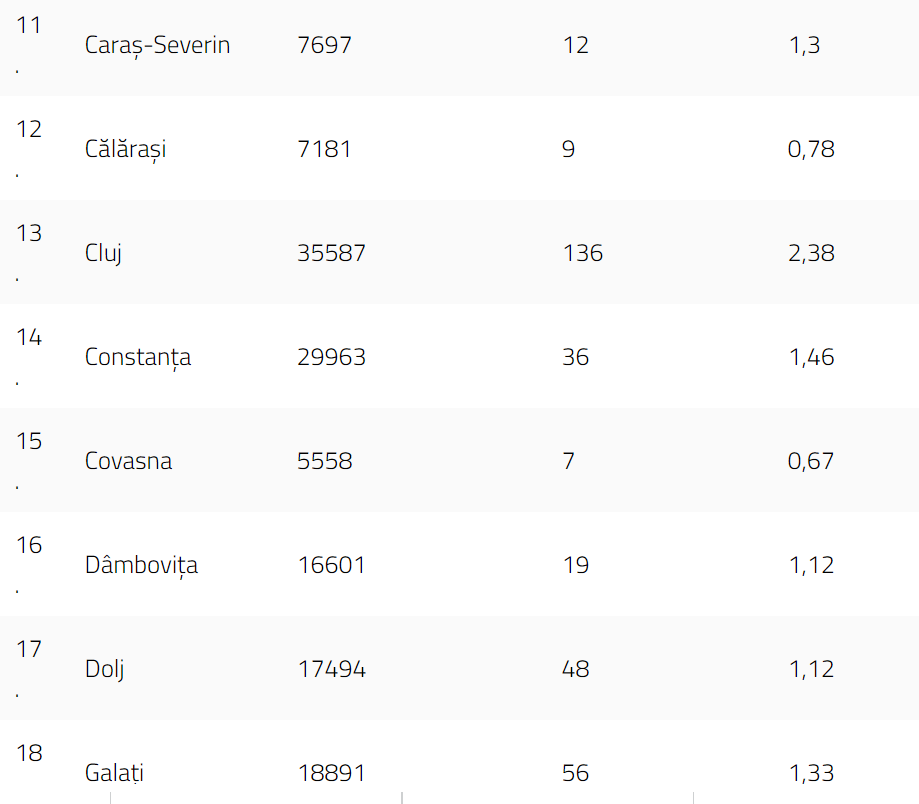
Task: Select the 0,78 value for Călărași
Action: [811, 149]
